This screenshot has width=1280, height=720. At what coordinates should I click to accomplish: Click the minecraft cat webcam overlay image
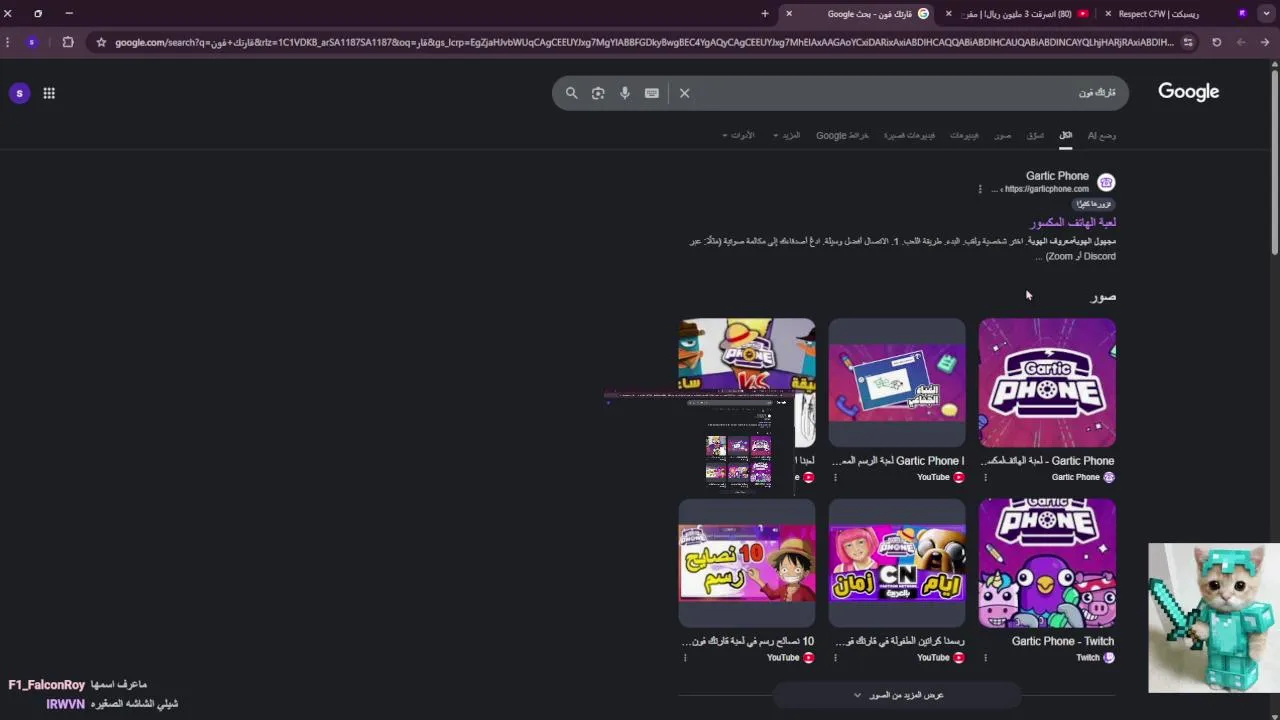[1214, 618]
